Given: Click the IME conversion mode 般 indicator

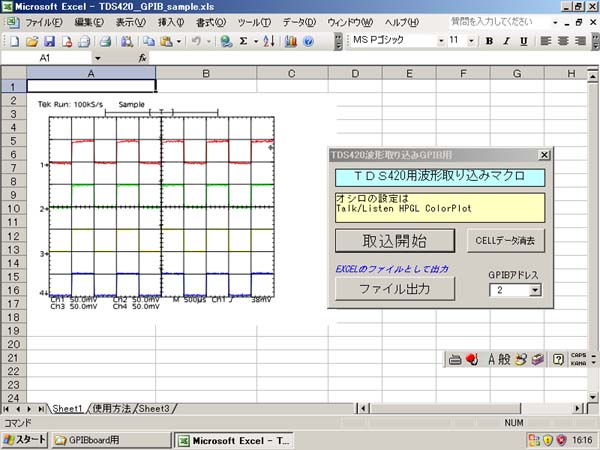Looking at the screenshot, I should [x=504, y=359].
